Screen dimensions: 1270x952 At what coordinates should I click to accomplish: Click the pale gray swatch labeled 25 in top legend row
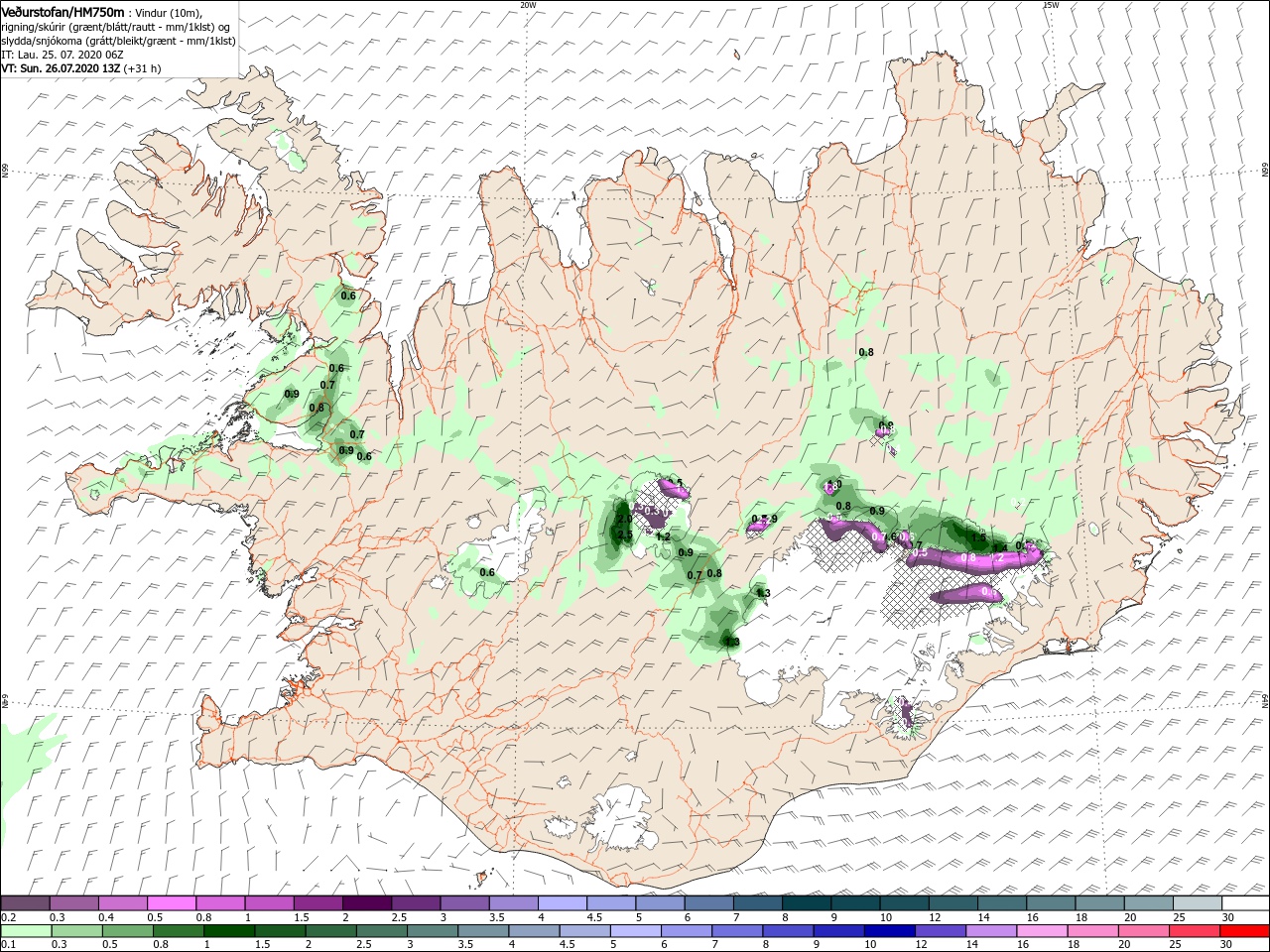[x=1197, y=903]
